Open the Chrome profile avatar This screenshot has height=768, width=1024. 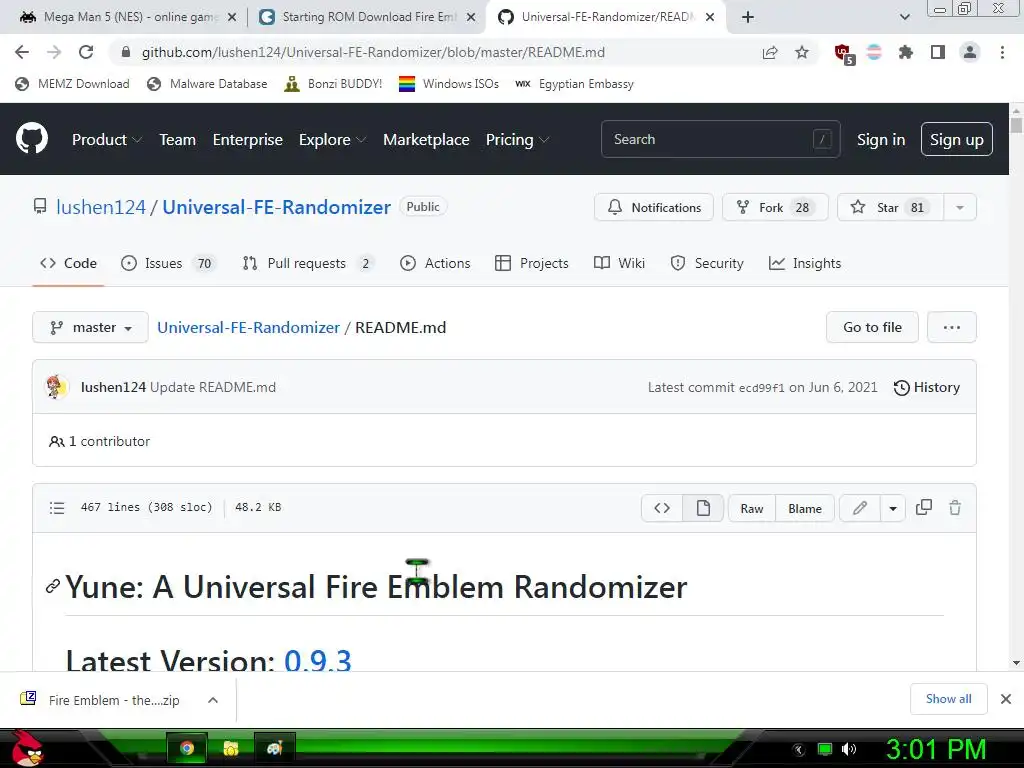coord(970,52)
